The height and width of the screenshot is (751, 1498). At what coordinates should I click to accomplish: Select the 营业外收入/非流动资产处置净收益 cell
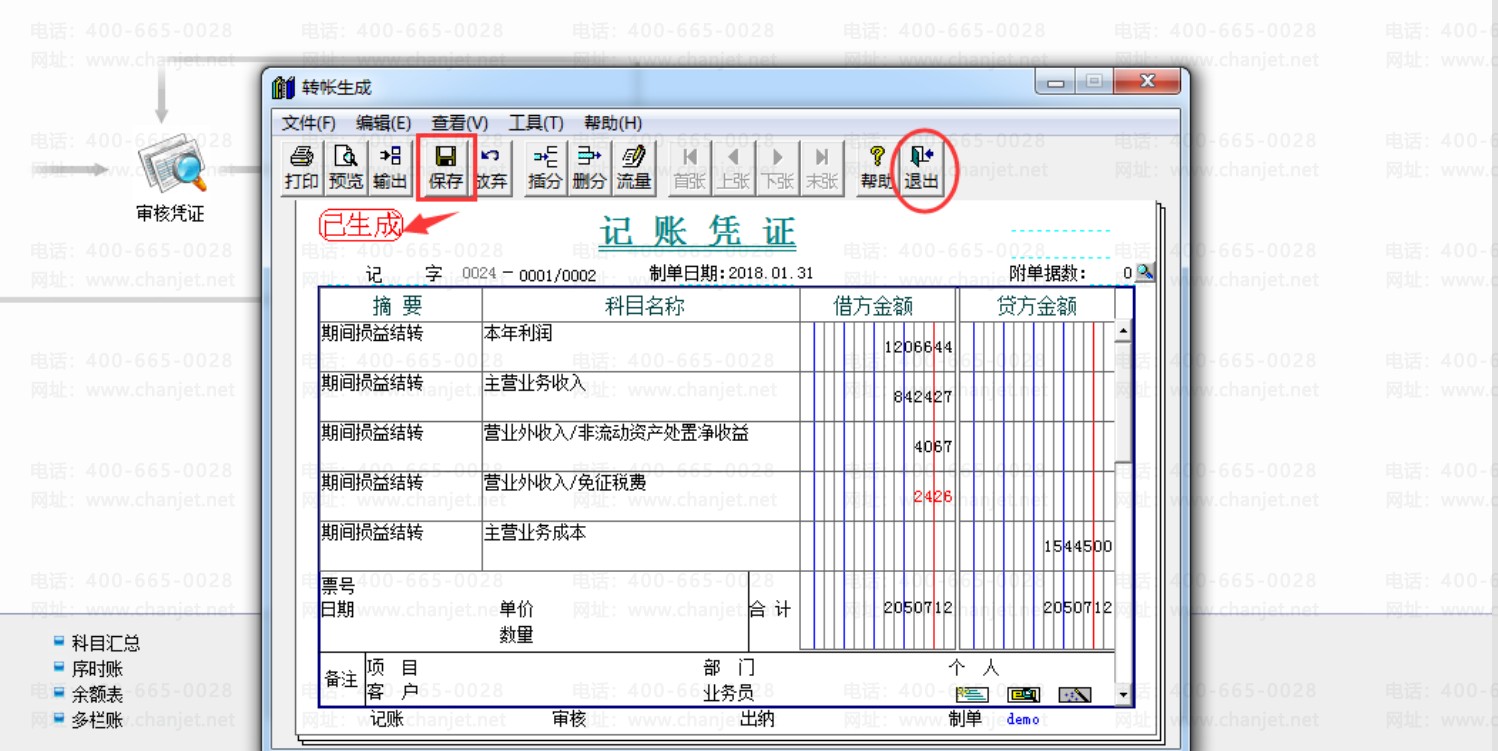pos(641,447)
